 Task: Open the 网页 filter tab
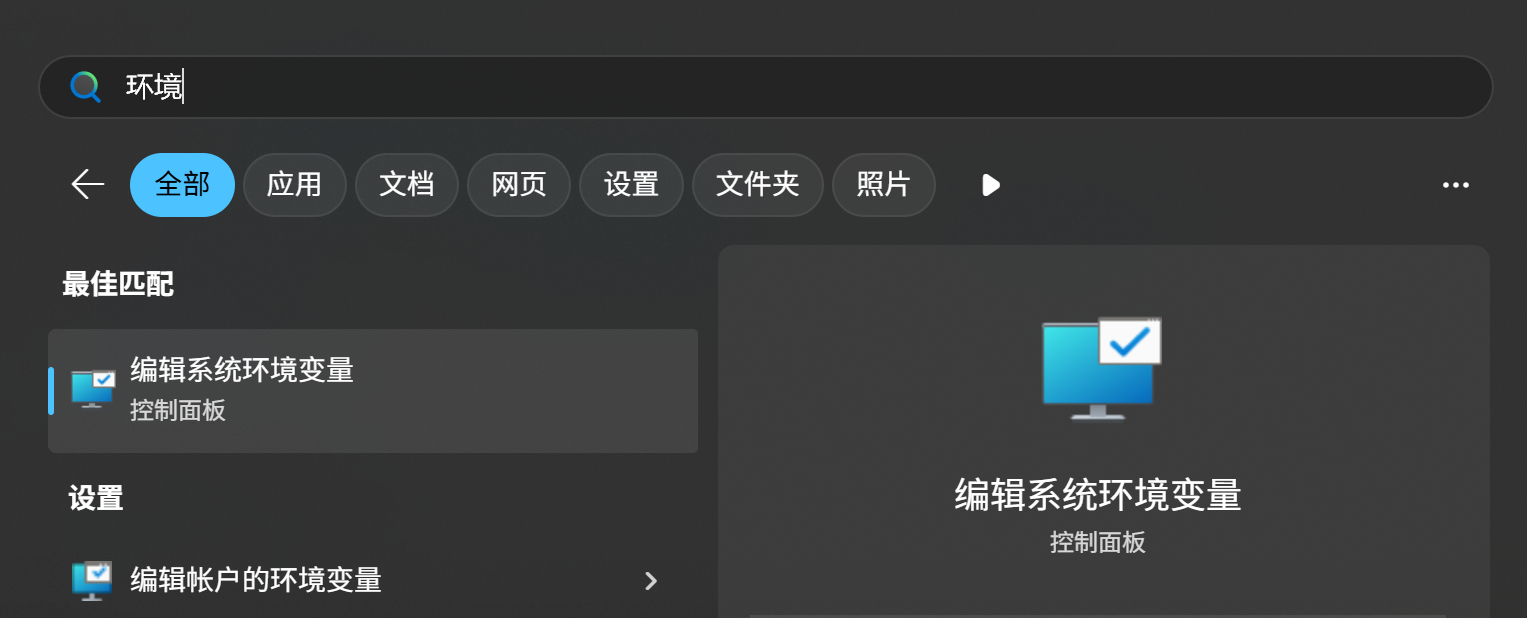(519, 185)
